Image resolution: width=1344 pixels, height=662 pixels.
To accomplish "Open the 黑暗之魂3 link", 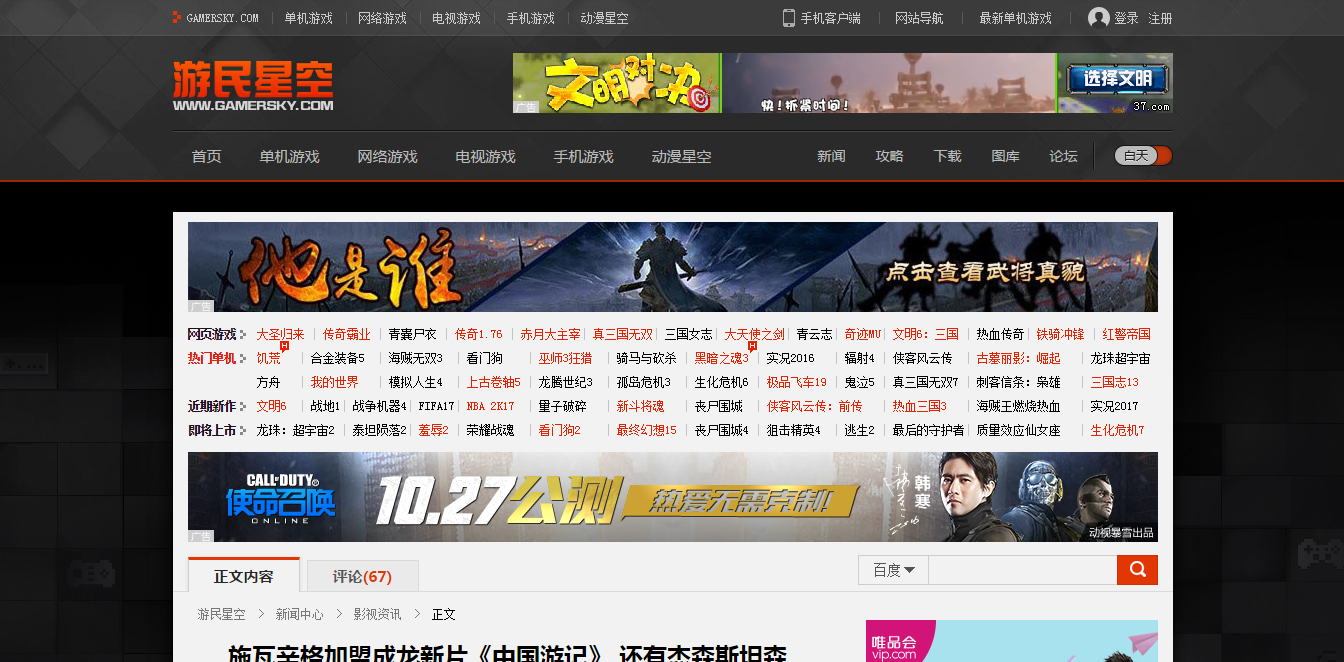I will (x=721, y=358).
